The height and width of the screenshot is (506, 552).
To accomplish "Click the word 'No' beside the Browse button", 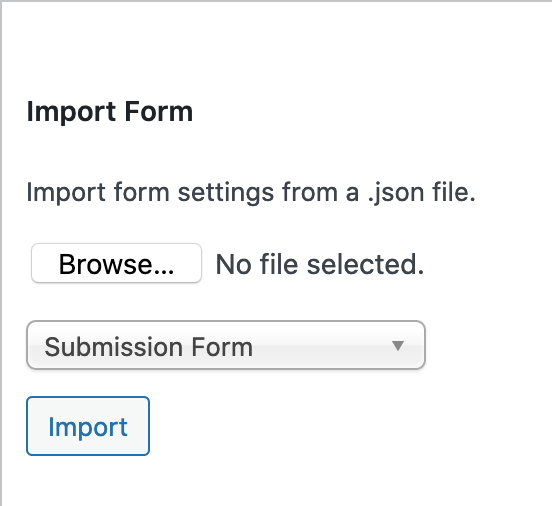I will [234, 264].
